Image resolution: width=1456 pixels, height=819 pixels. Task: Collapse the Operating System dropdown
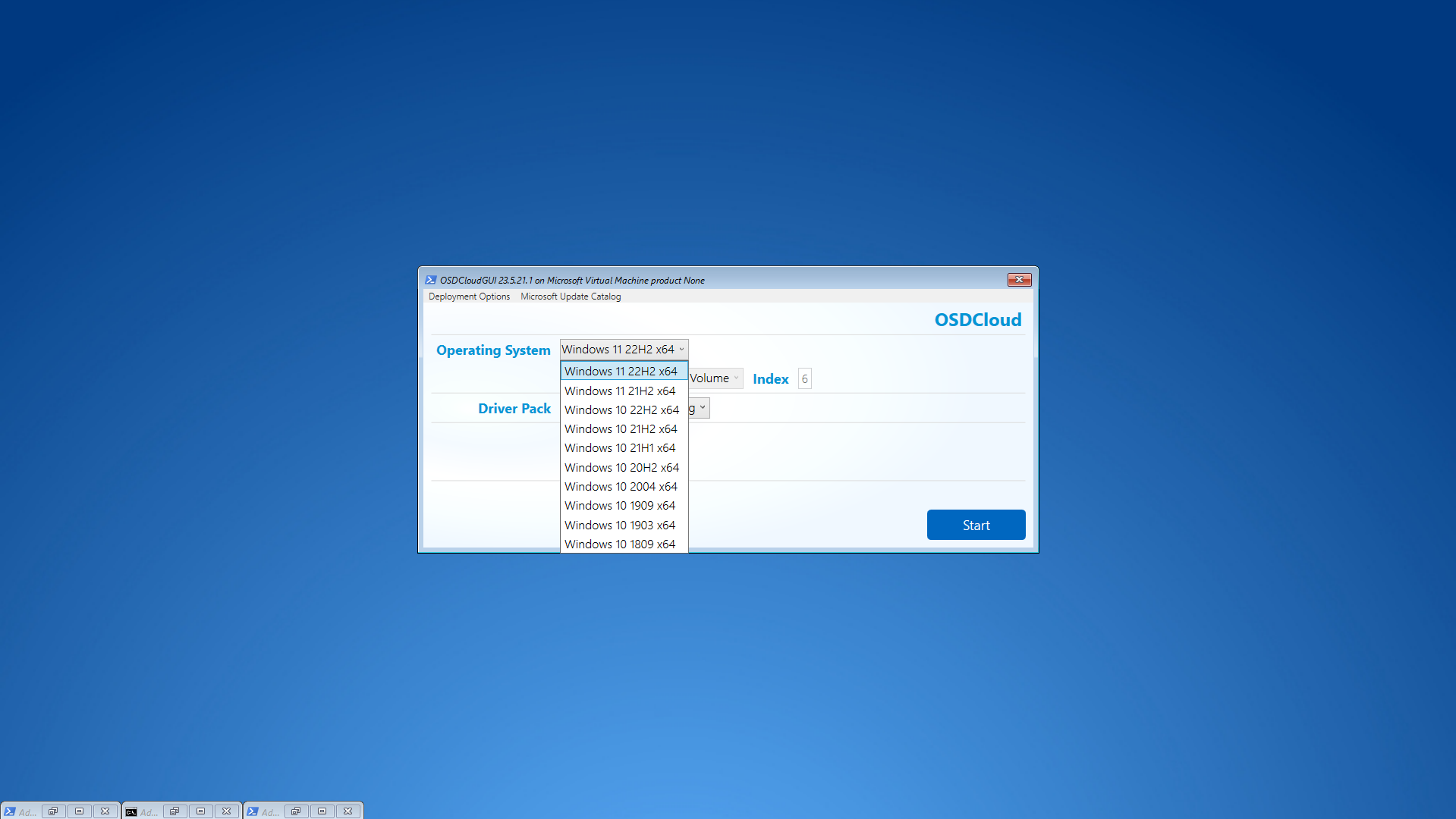pyautogui.click(x=681, y=350)
